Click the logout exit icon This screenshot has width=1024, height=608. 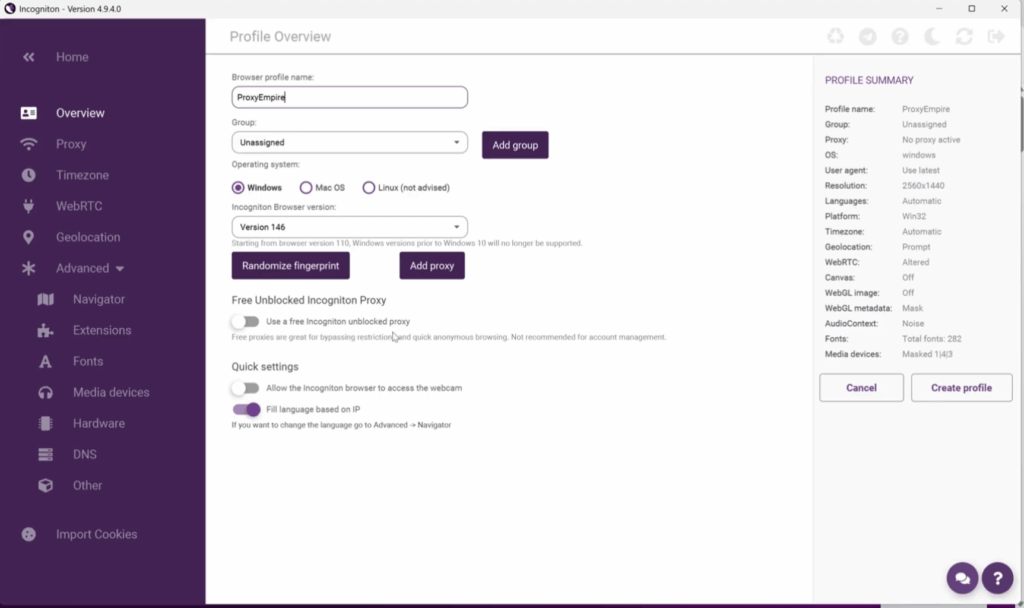tap(996, 37)
